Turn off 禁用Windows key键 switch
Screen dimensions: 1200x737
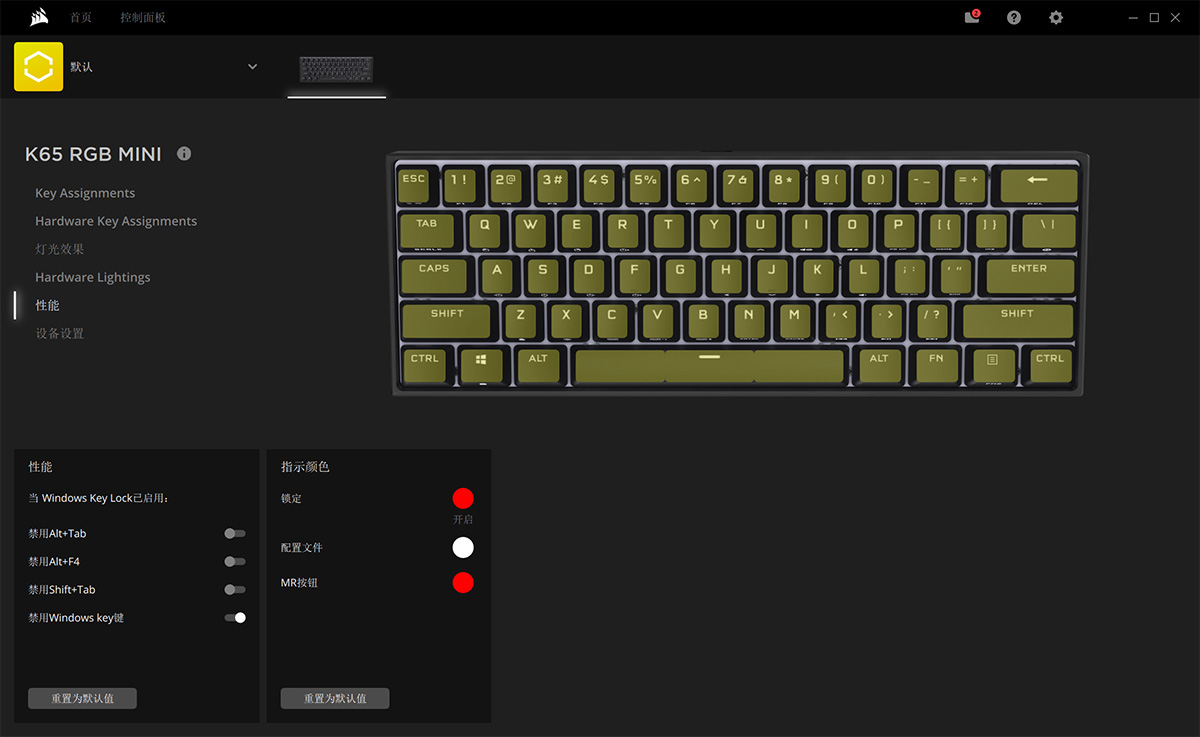pos(235,618)
